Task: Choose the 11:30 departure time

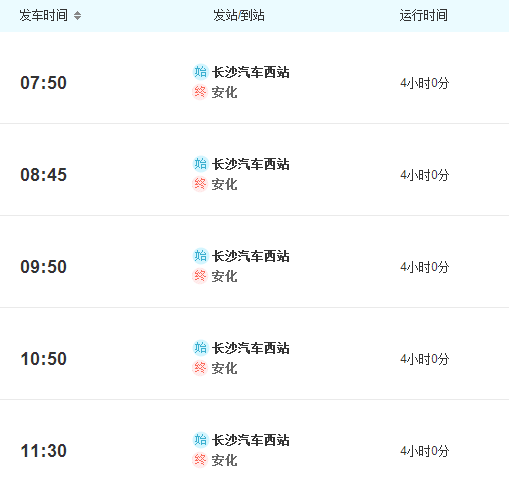Action: click(x=43, y=451)
